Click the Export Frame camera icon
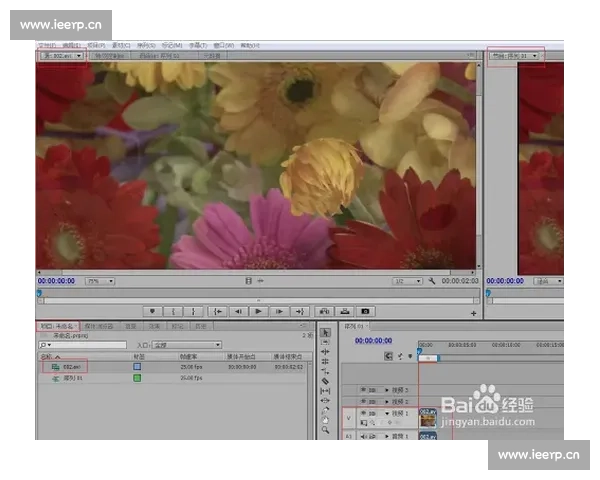The height and width of the screenshot is (480, 600). tap(366, 311)
